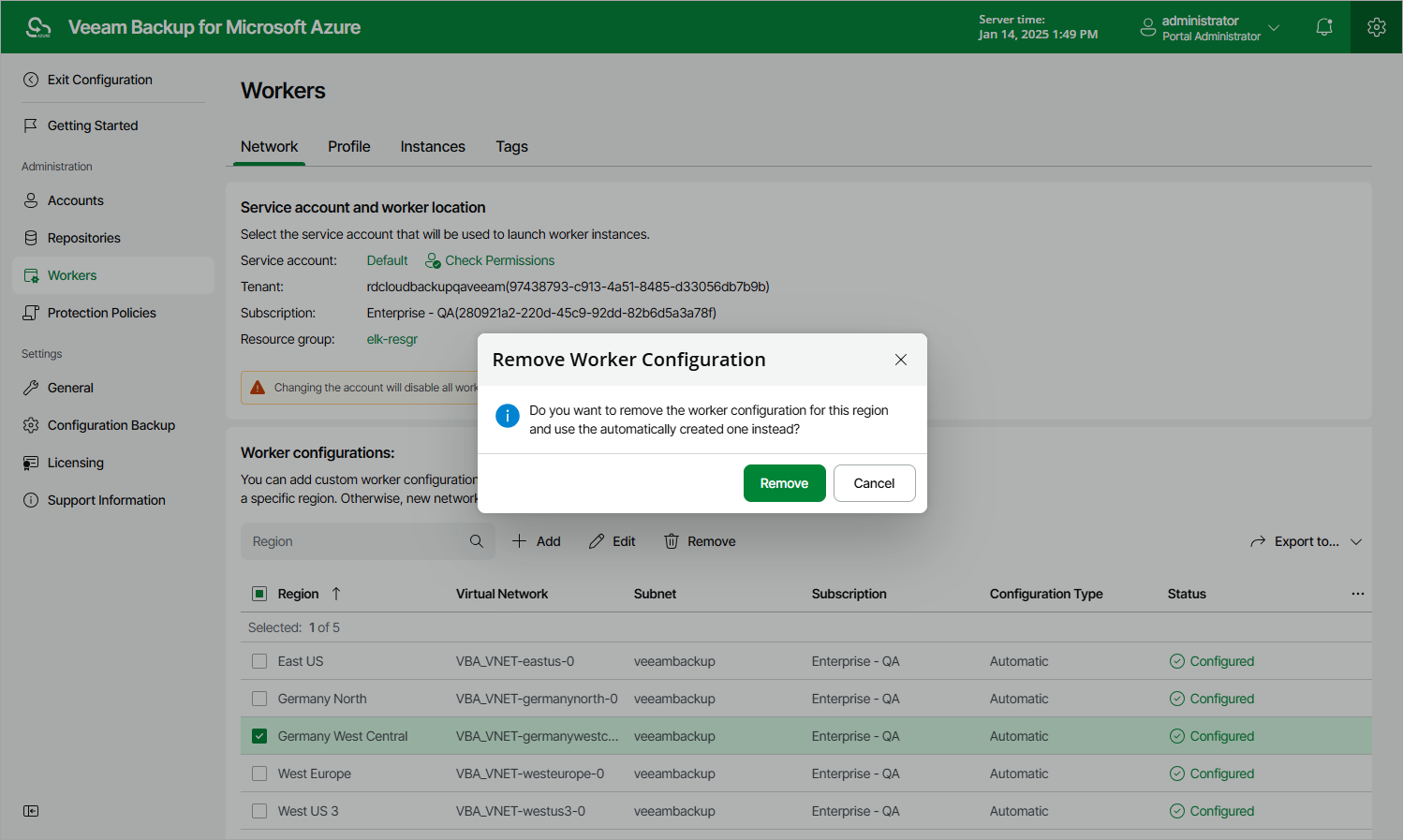Click the Remove trash icon in toolbar
Image resolution: width=1403 pixels, height=840 pixels.
click(672, 541)
